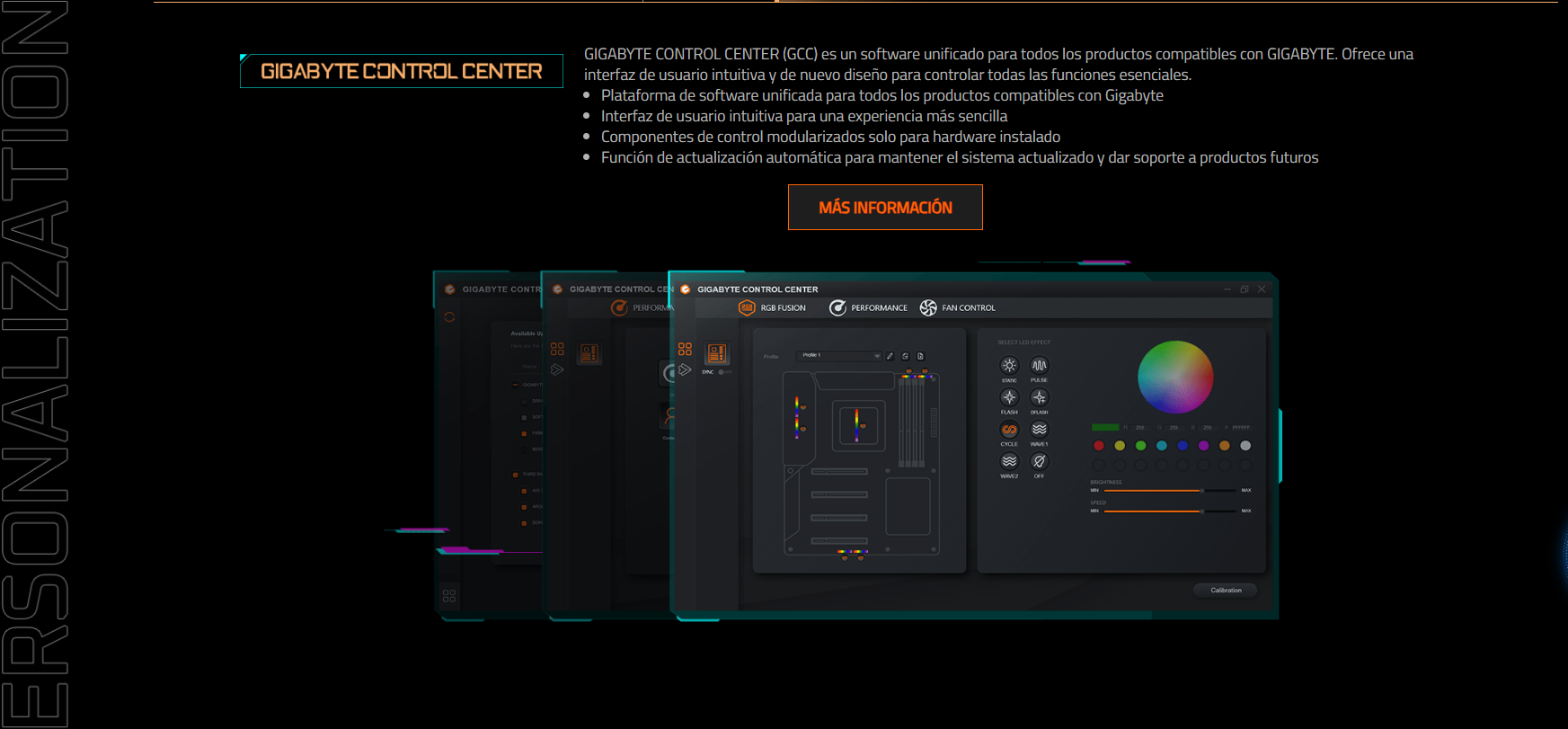Click the G value field

coord(1174,428)
